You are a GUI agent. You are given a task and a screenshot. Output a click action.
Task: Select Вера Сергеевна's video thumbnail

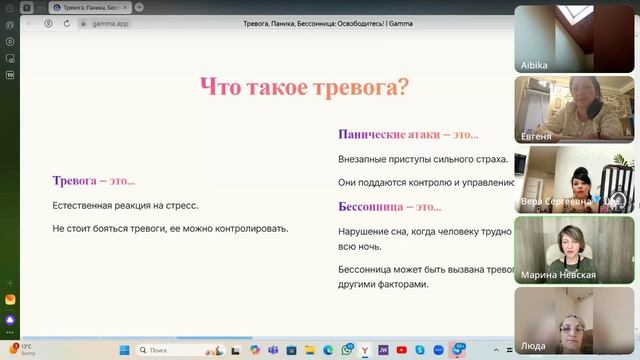click(x=574, y=180)
